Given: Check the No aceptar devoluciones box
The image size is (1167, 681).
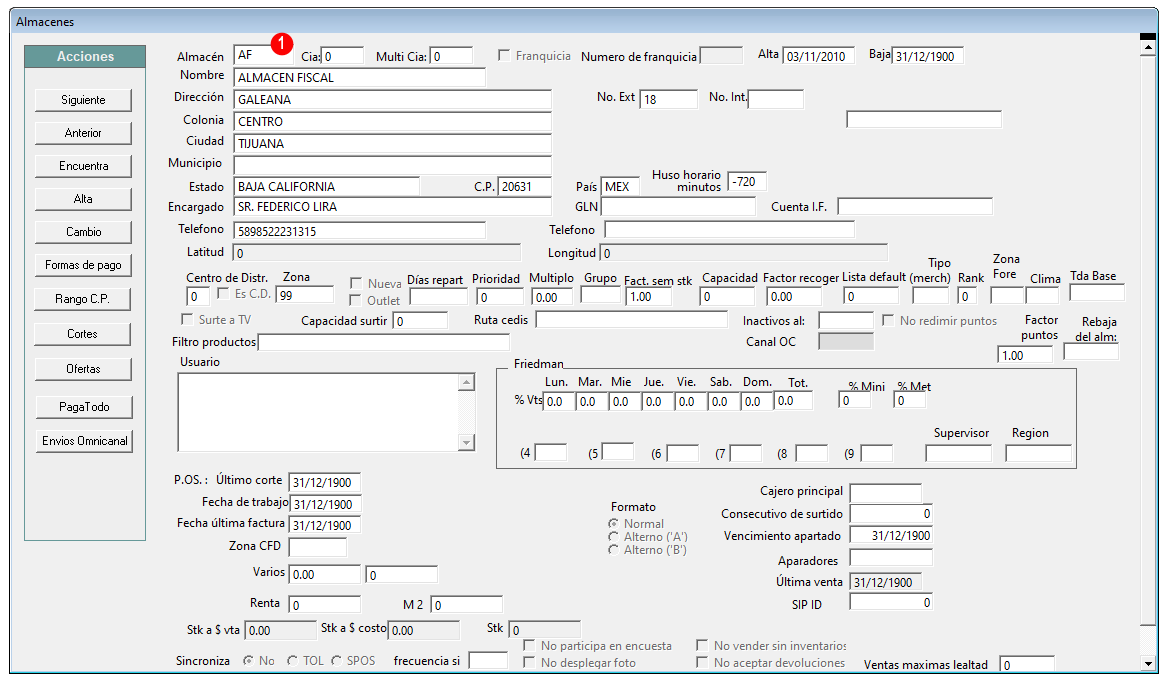Looking at the screenshot, I should point(702,662).
